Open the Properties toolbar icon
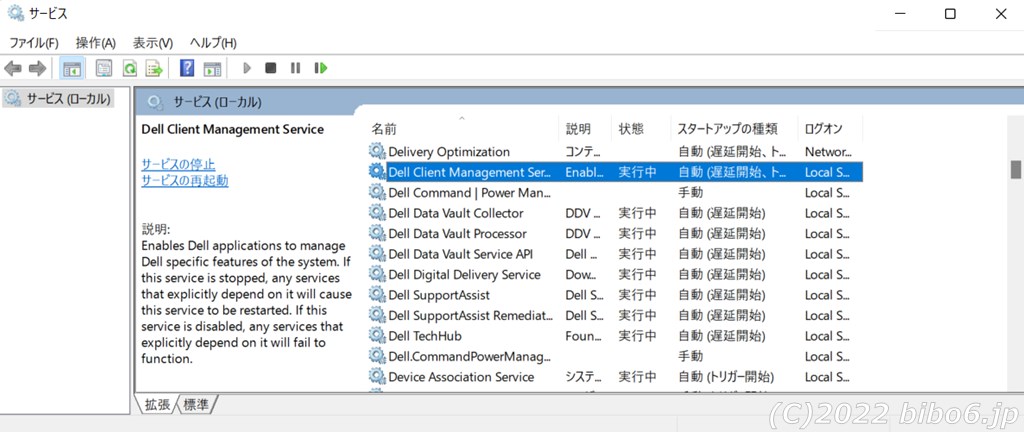The height and width of the screenshot is (432, 1024). pyautogui.click(x=104, y=68)
